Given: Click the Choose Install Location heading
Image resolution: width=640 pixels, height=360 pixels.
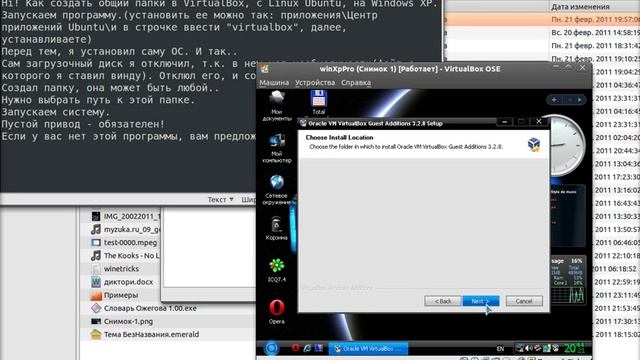Looking at the screenshot, I should pos(339,138).
